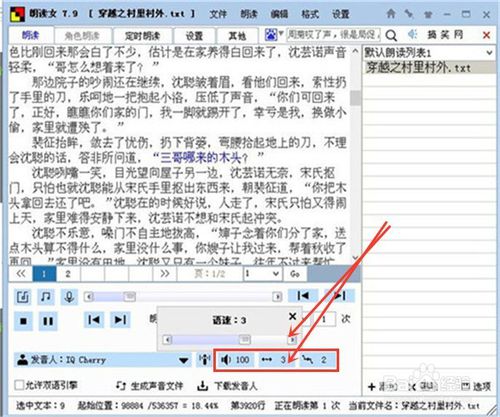Switch to the 设置 tab below the title bar

pyautogui.click(x=194, y=36)
